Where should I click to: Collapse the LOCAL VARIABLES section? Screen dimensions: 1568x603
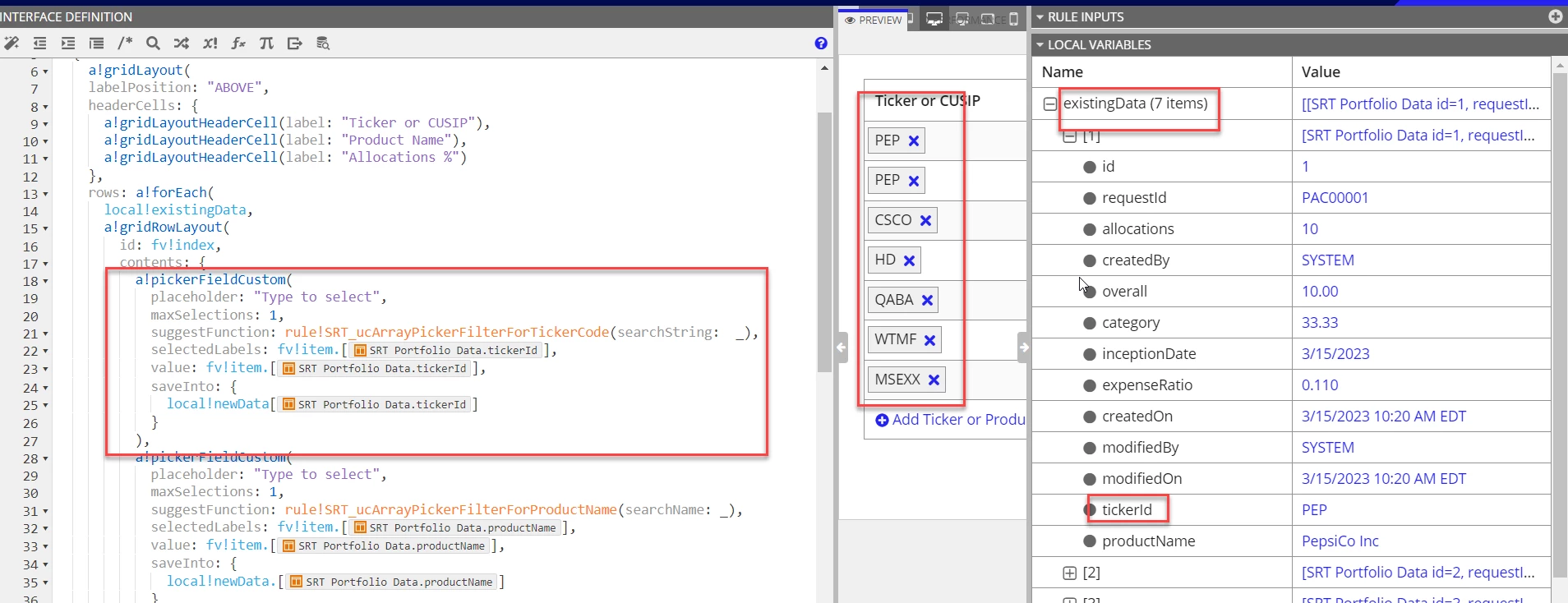[x=1040, y=45]
